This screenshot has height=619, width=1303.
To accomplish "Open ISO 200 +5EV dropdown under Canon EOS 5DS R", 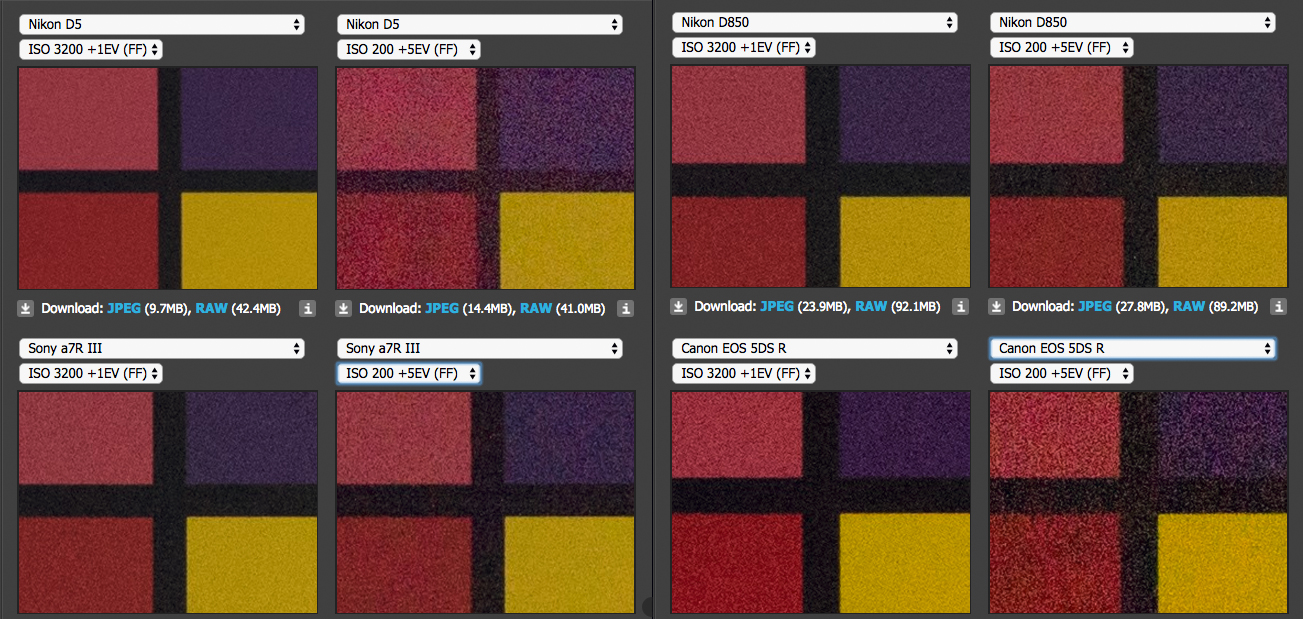I will click(1062, 373).
